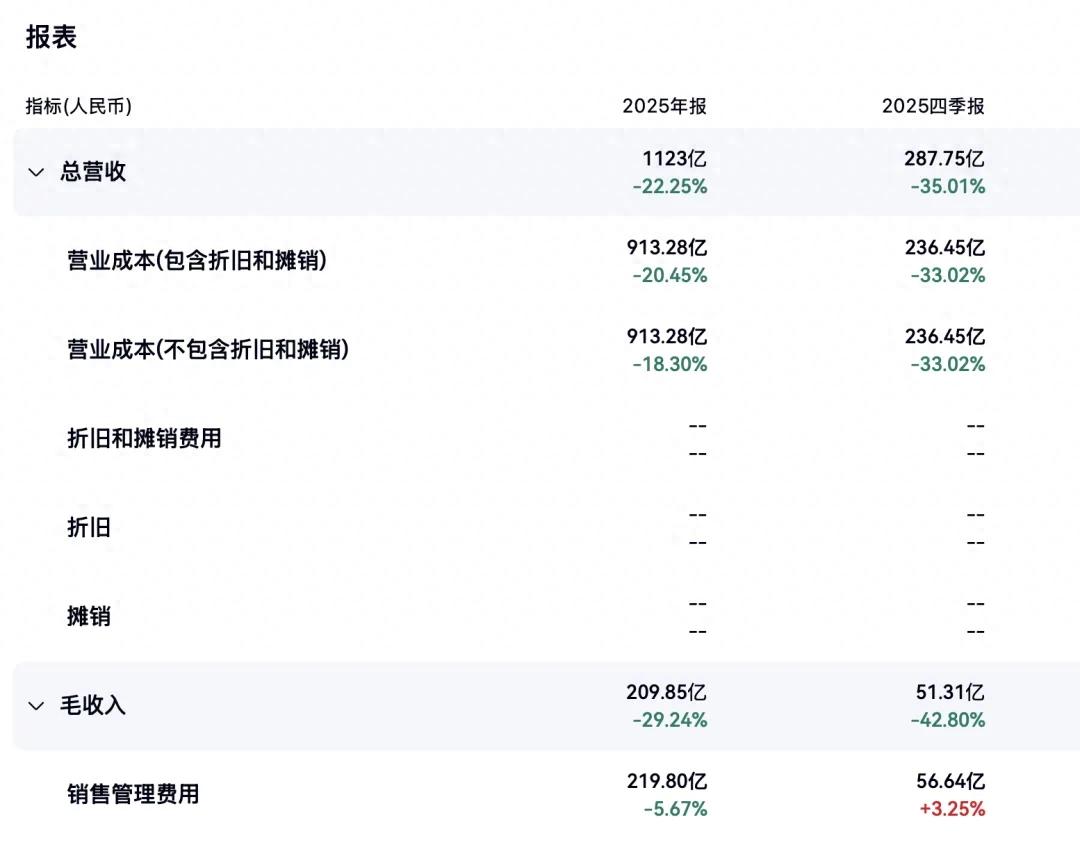The width and height of the screenshot is (1080, 863).
Task: Open the 毛收入 row label
Action: [93, 706]
